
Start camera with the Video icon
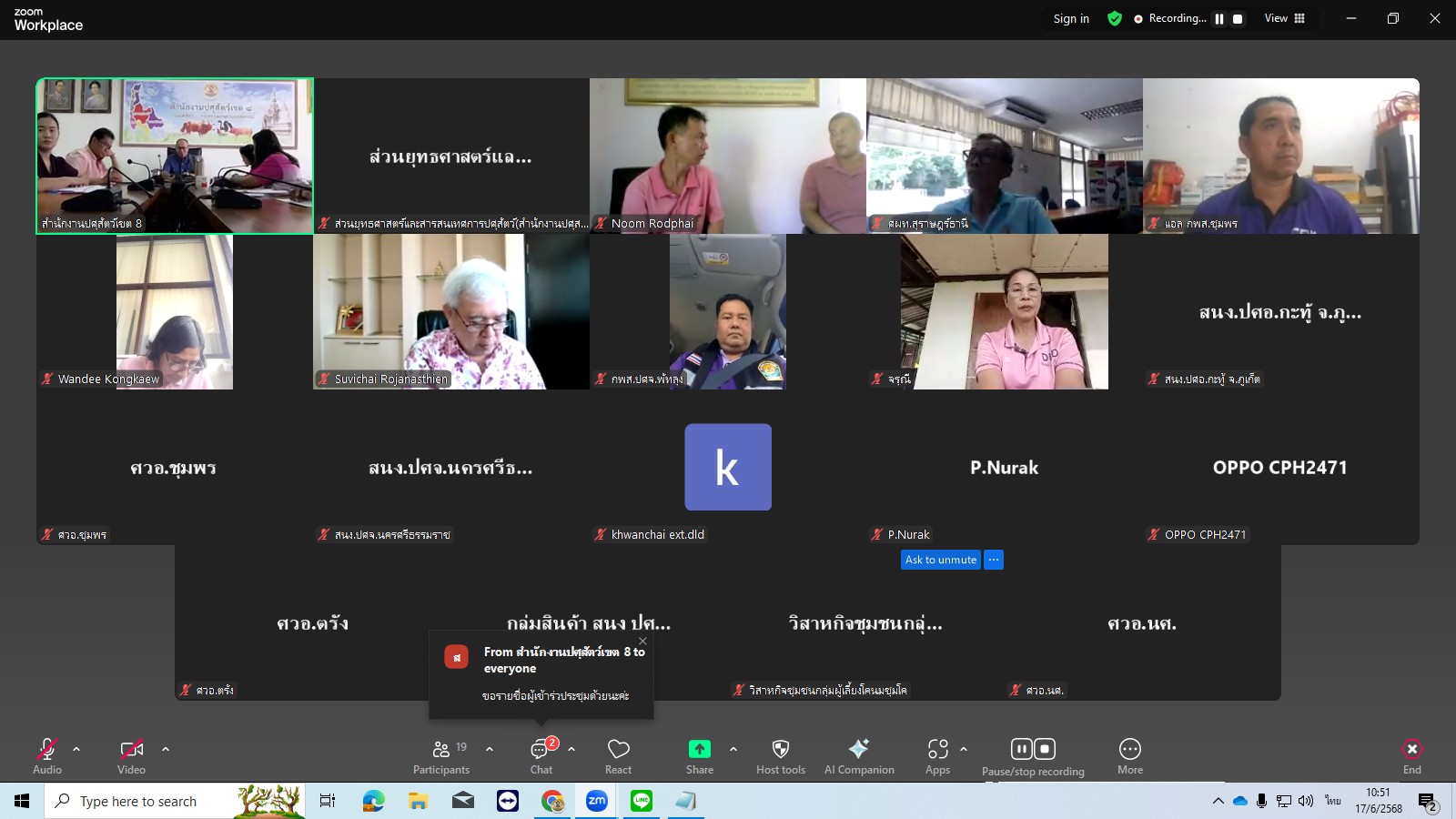point(131,749)
